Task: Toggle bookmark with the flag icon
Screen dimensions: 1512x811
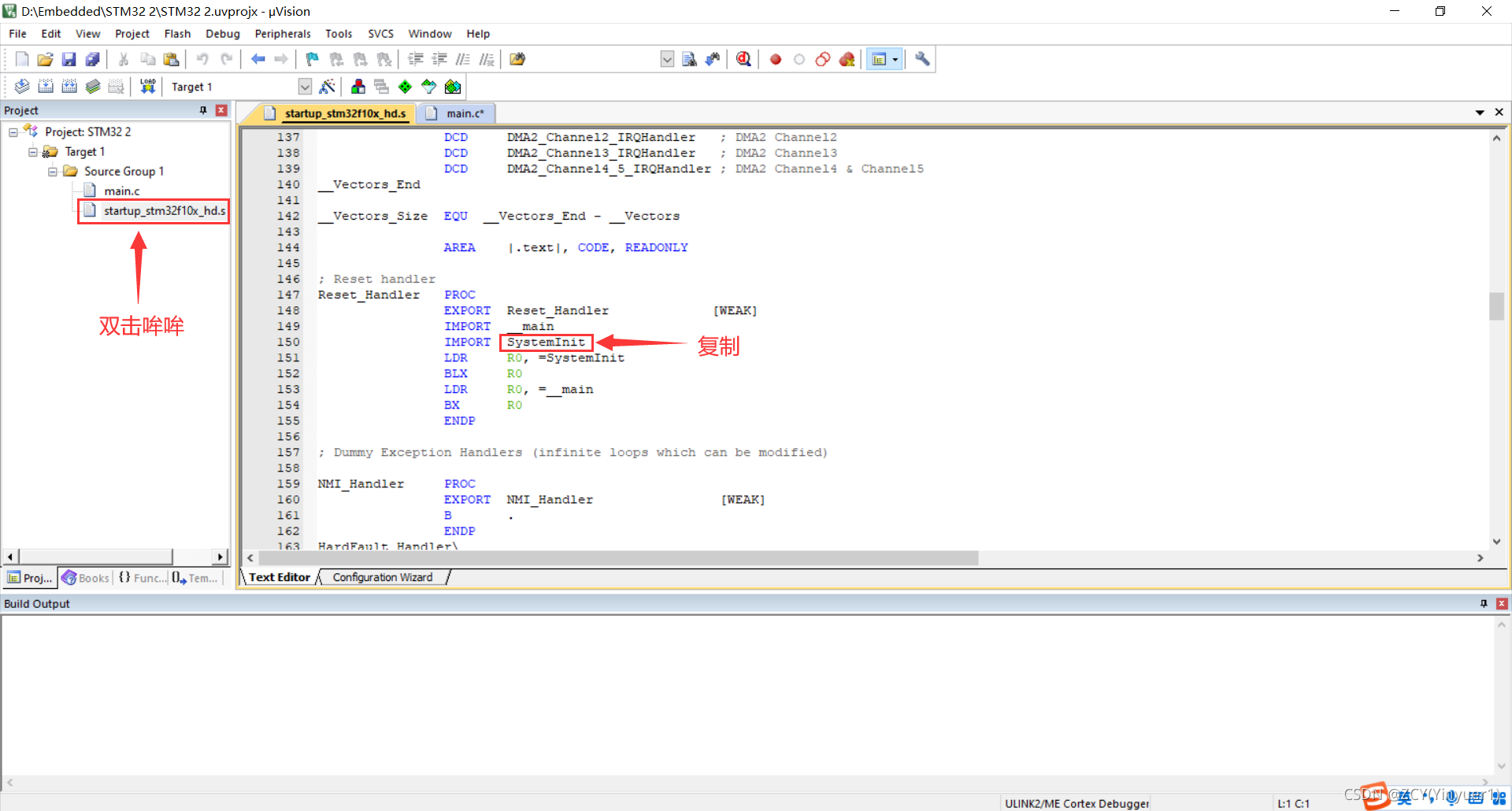Action: pos(313,59)
